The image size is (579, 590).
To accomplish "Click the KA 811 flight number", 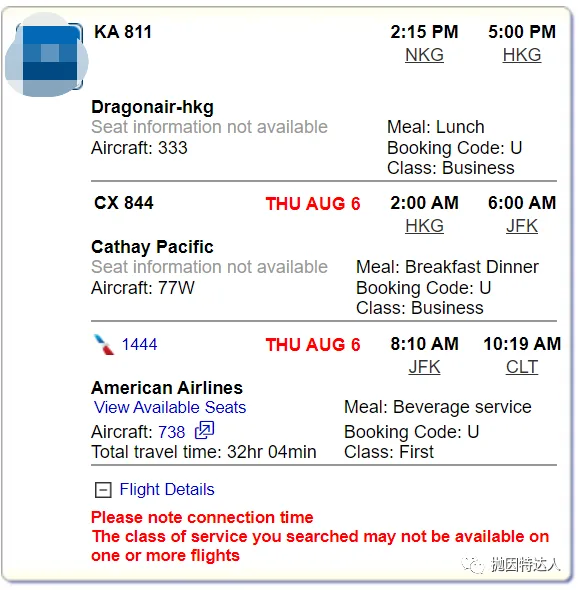I will (123, 32).
